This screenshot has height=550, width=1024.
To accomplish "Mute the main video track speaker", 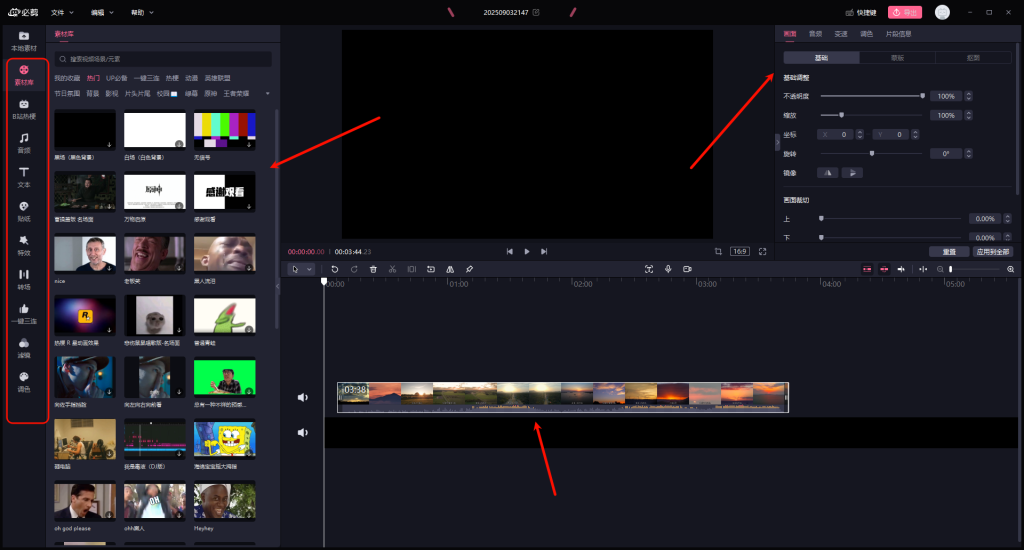I will [x=303, y=397].
